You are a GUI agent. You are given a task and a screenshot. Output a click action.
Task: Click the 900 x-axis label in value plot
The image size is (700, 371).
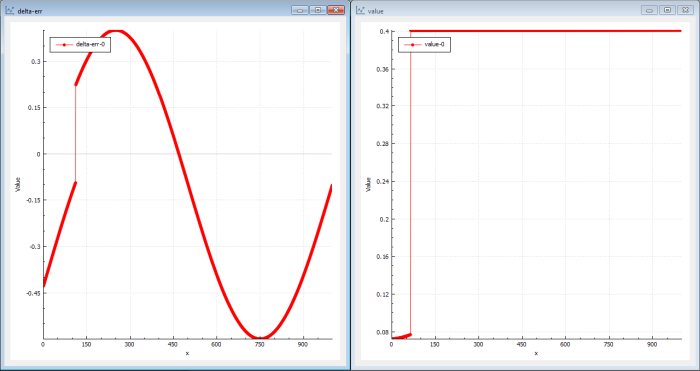point(653,345)
